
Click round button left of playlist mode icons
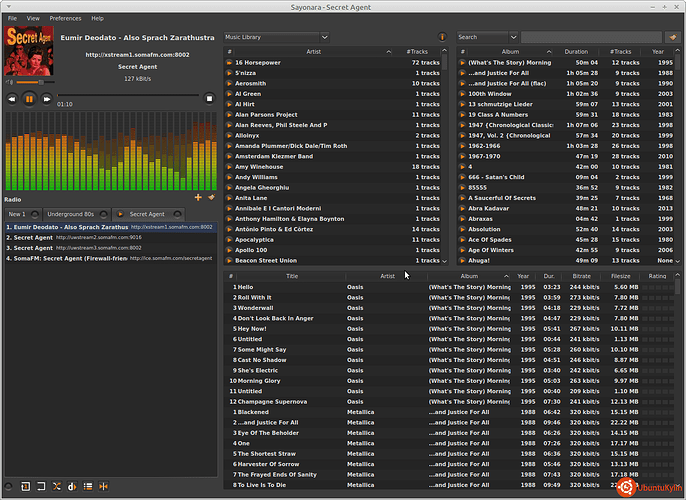[8, 486]
